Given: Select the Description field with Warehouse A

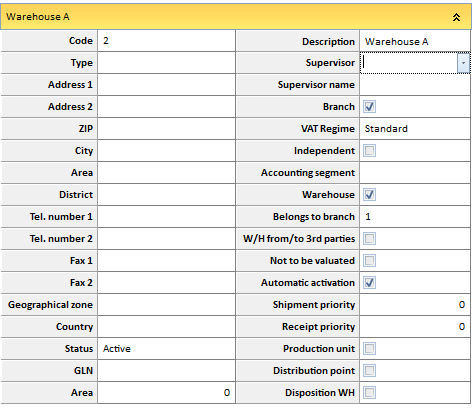Looking at the screenshot, I should tap(415, 41).
